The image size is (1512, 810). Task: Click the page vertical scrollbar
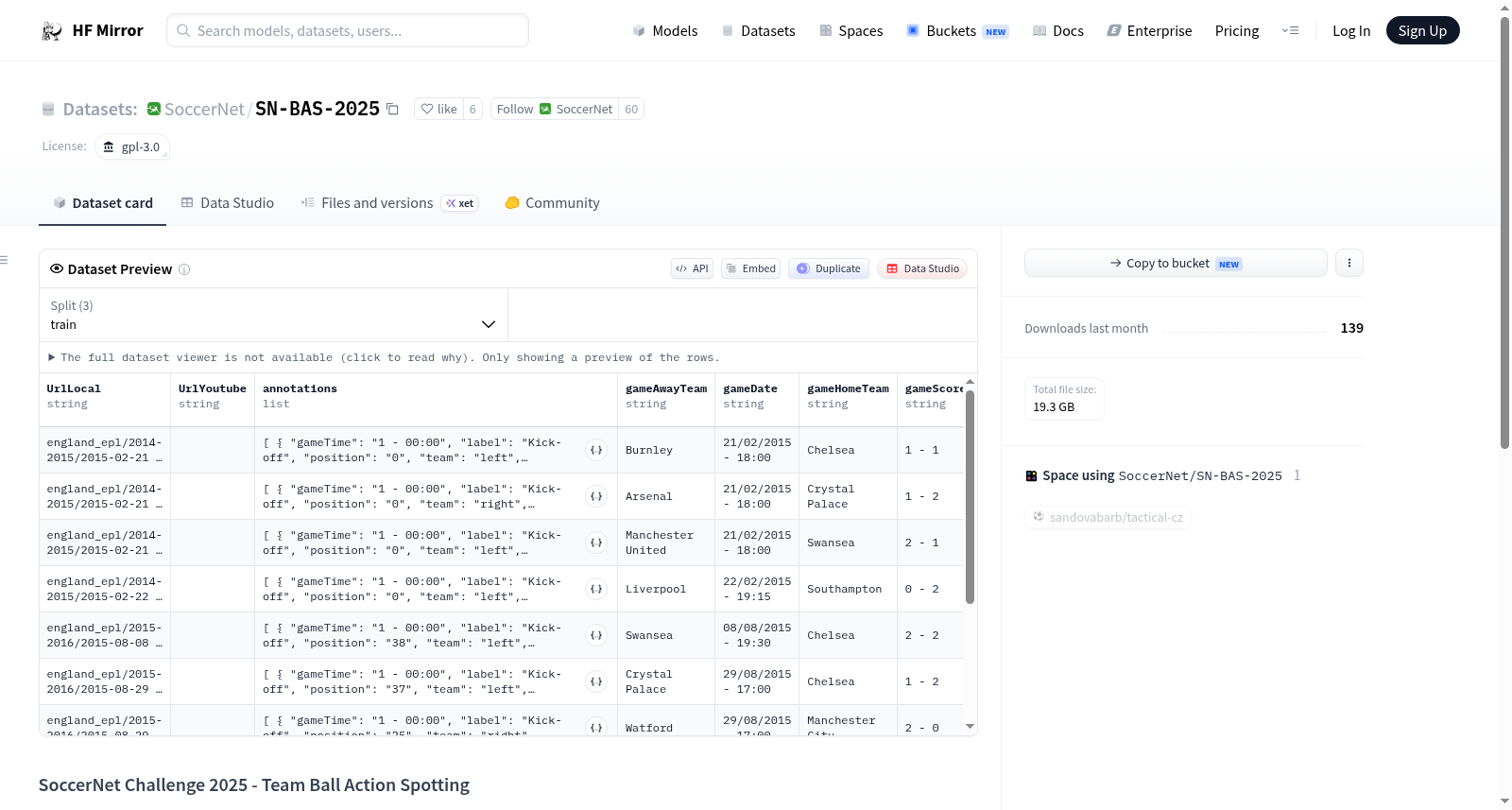(1505, 232)
